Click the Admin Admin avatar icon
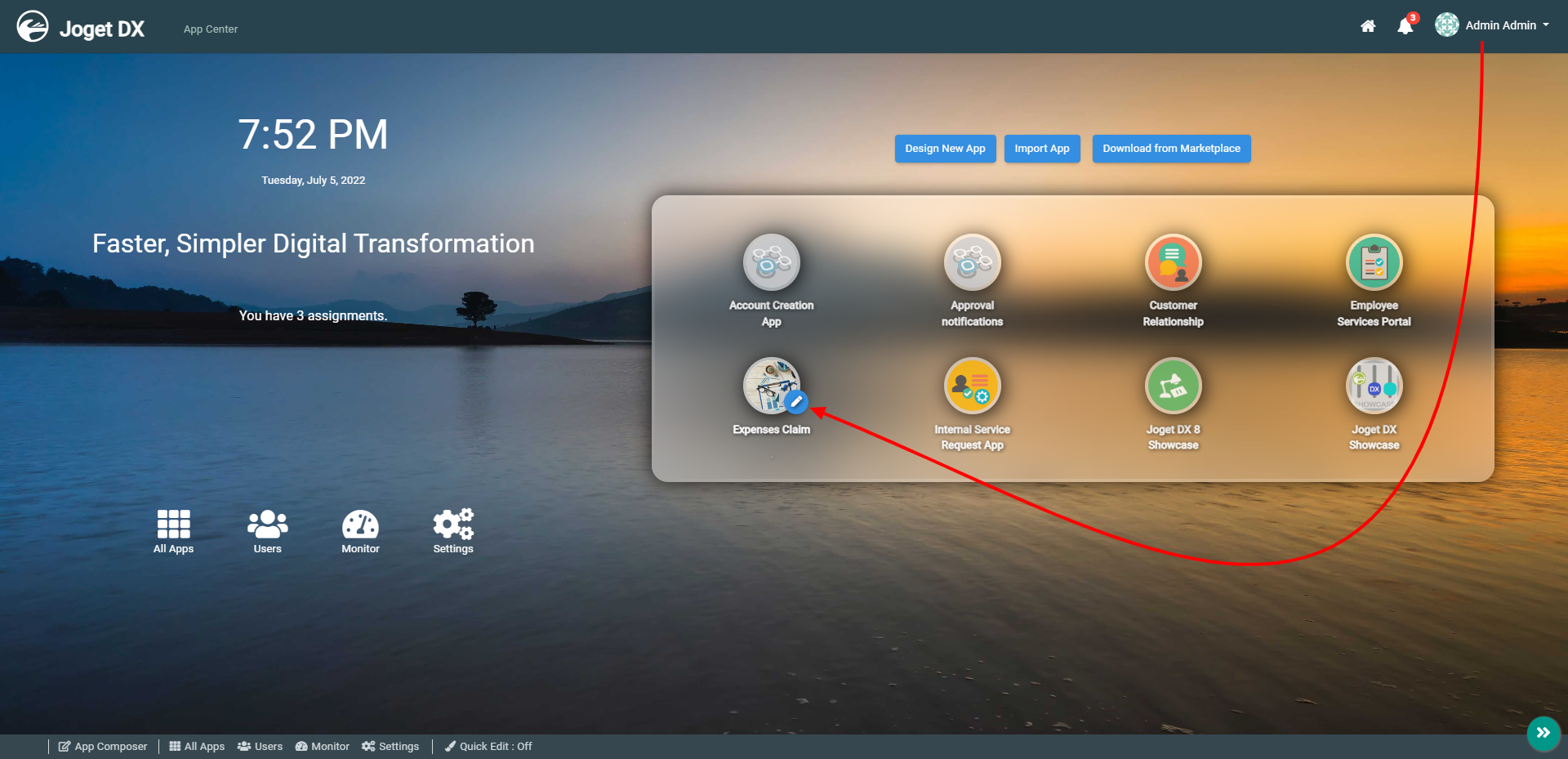The image size is (1568, 759). coord(1447,25)
